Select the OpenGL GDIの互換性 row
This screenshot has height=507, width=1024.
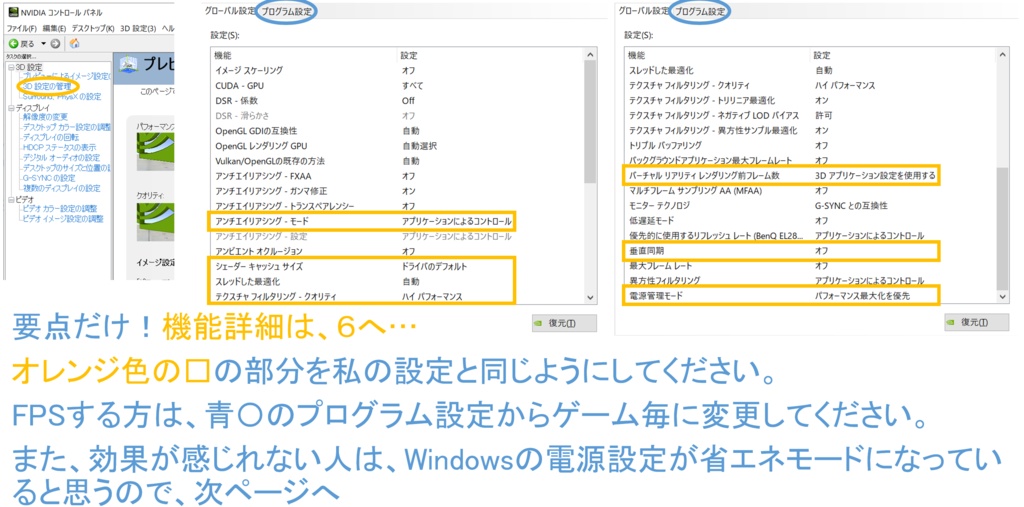(397, 131)
